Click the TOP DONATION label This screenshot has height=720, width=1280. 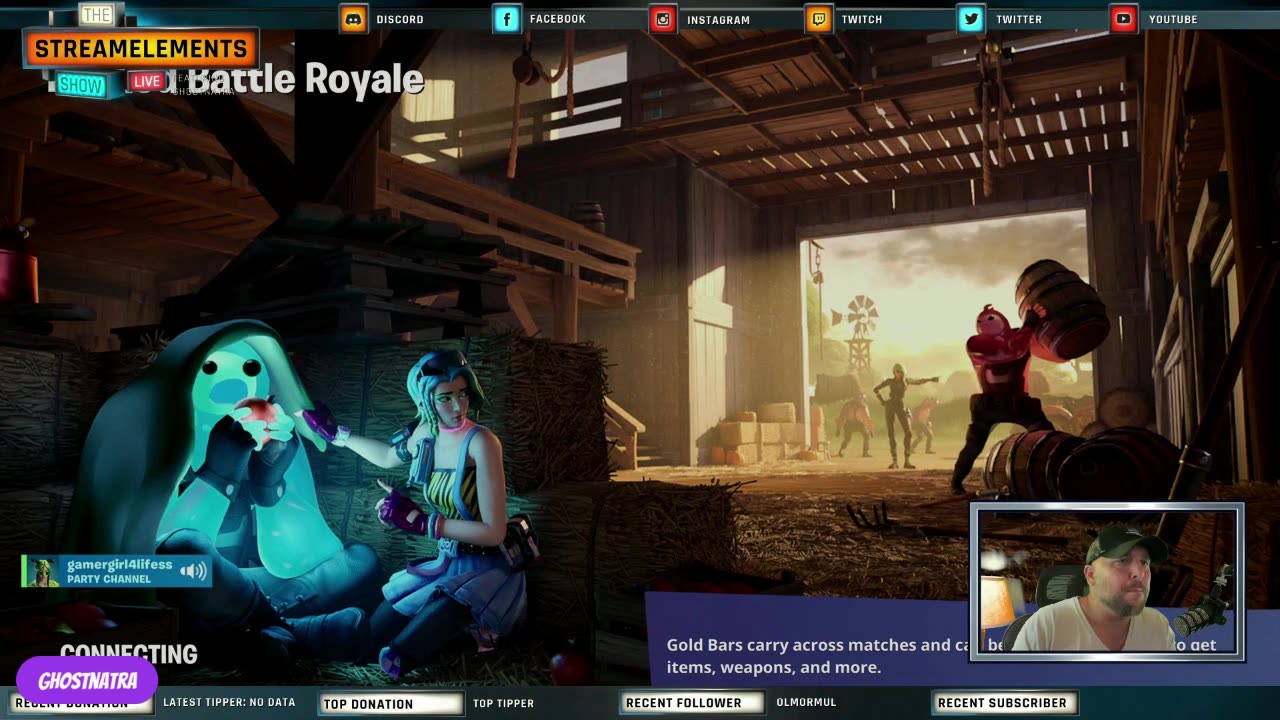tap(390, 704)
